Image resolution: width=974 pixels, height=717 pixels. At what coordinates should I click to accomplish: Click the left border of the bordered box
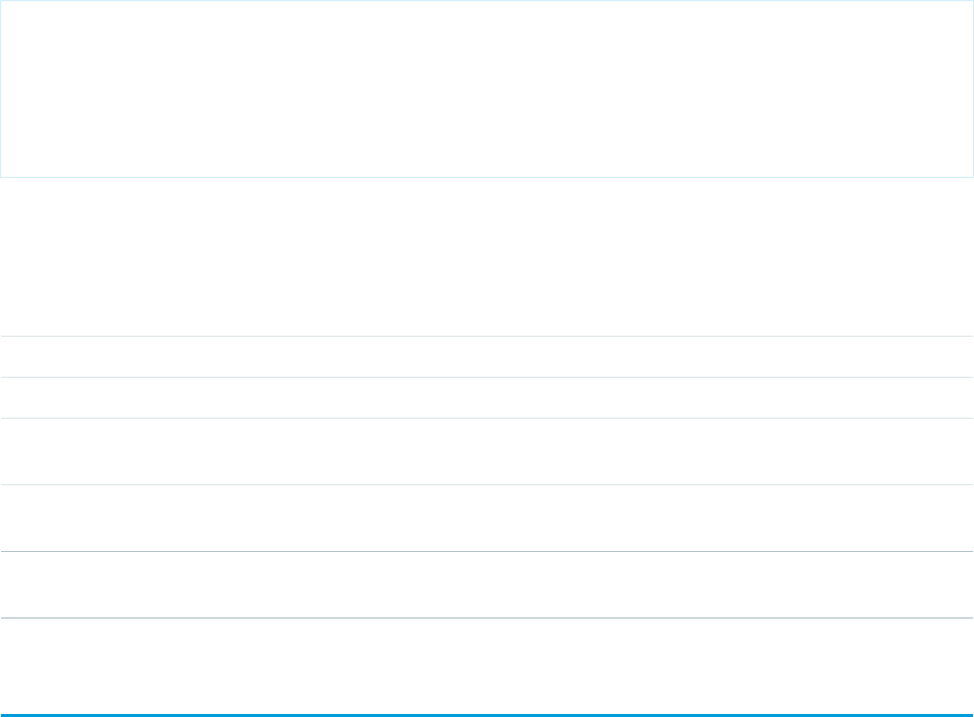point(1,89)
